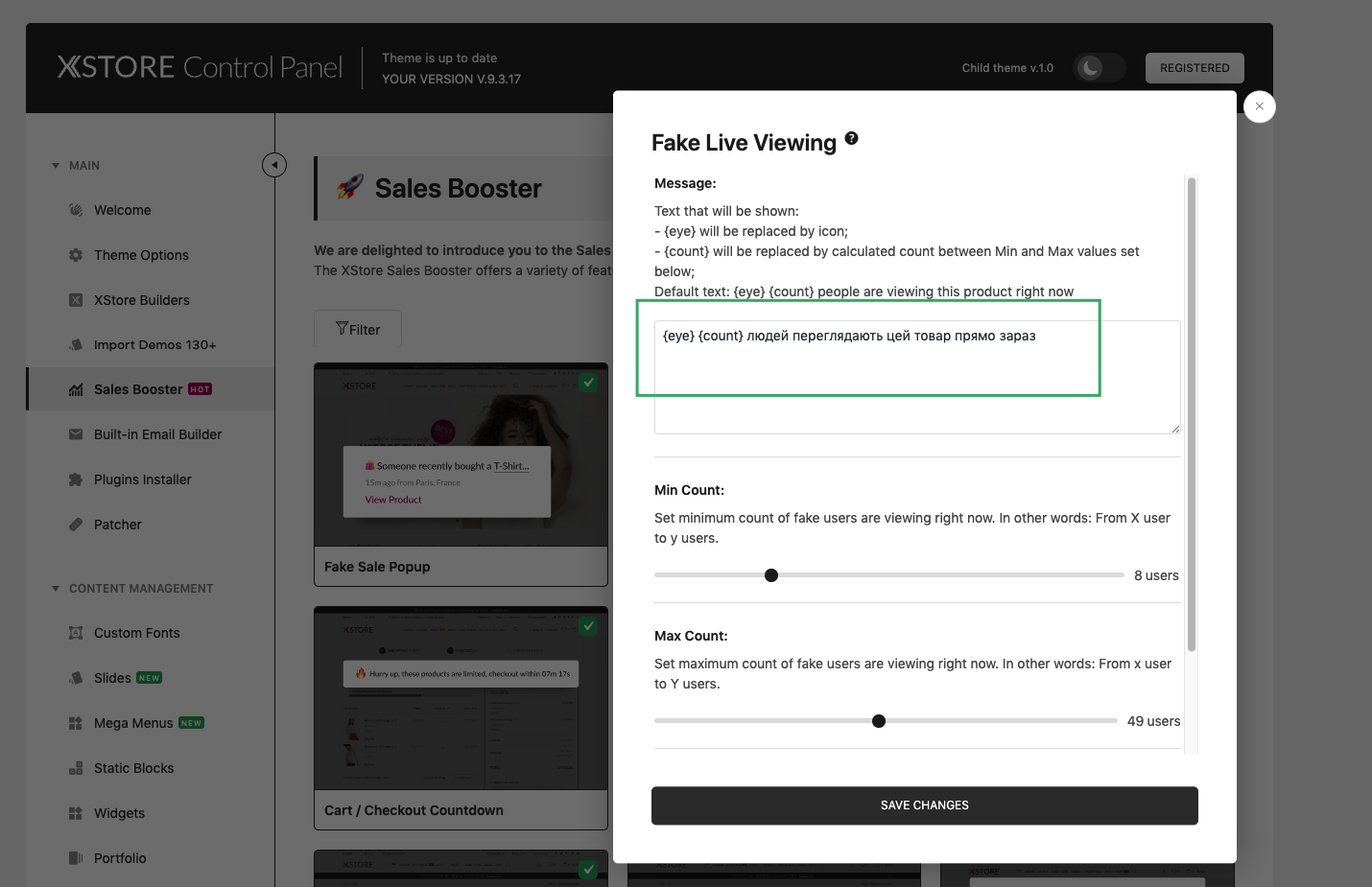
Task: Click the XStore Builders icon
Action: pos(76,300)
